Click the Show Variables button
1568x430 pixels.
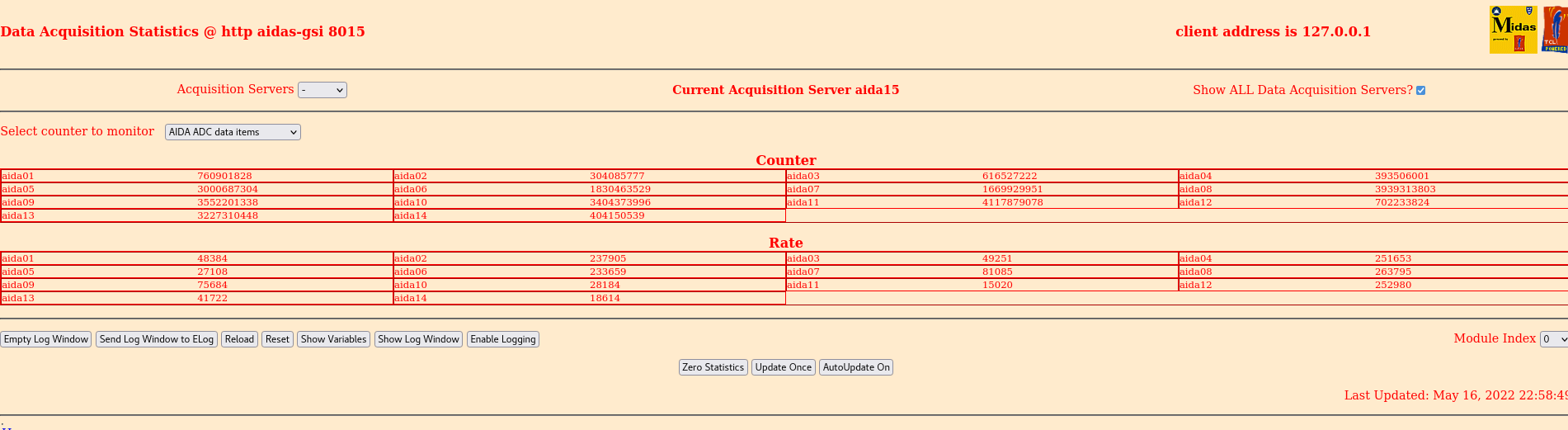[x=333, y=339]
